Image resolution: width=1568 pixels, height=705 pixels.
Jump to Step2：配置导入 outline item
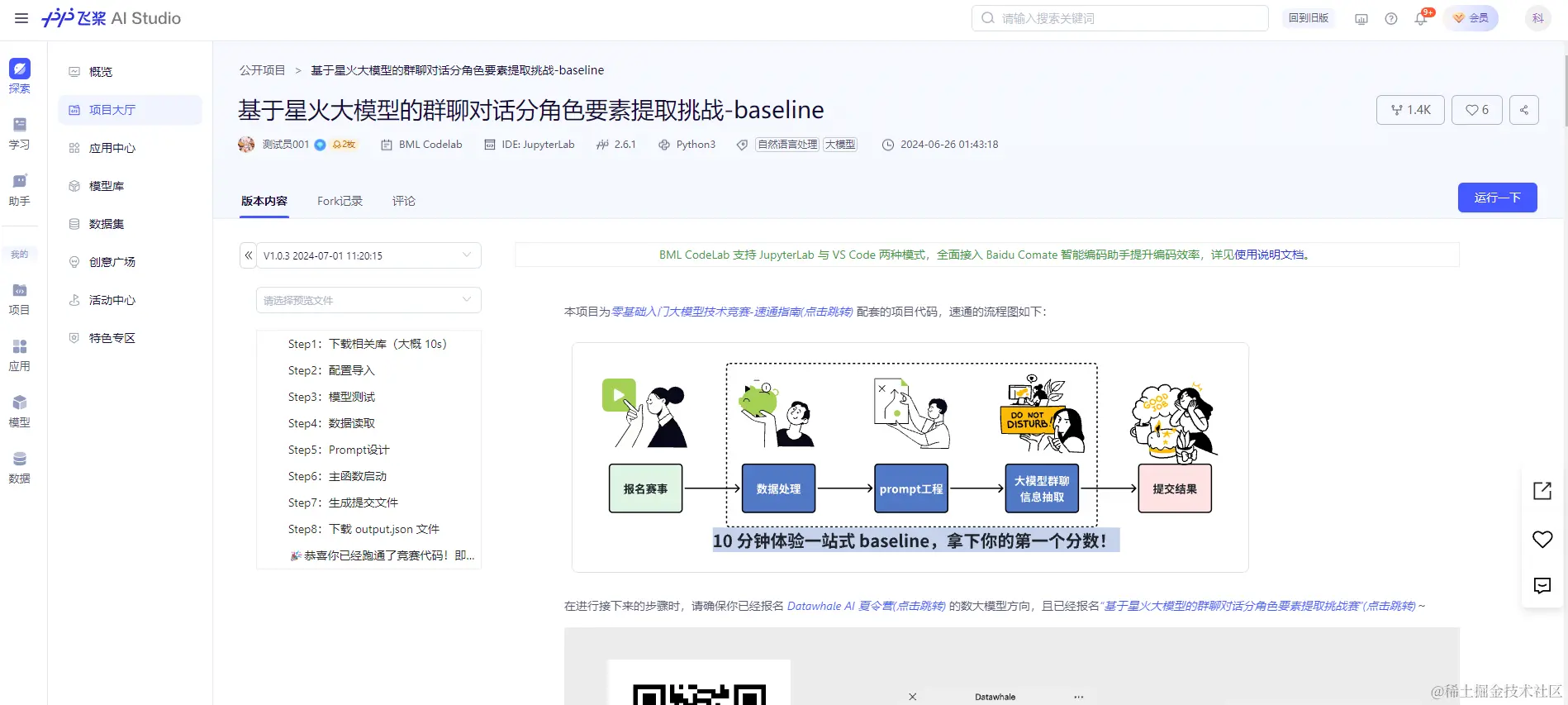331,370
